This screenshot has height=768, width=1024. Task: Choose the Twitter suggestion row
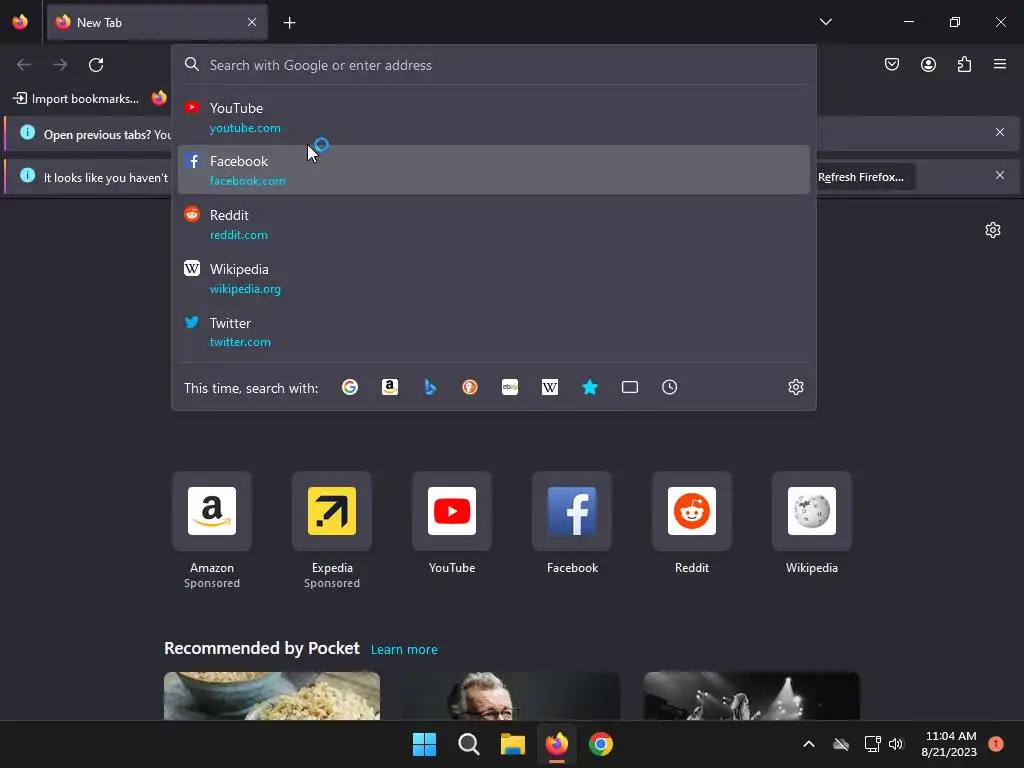tap(494, 332)
